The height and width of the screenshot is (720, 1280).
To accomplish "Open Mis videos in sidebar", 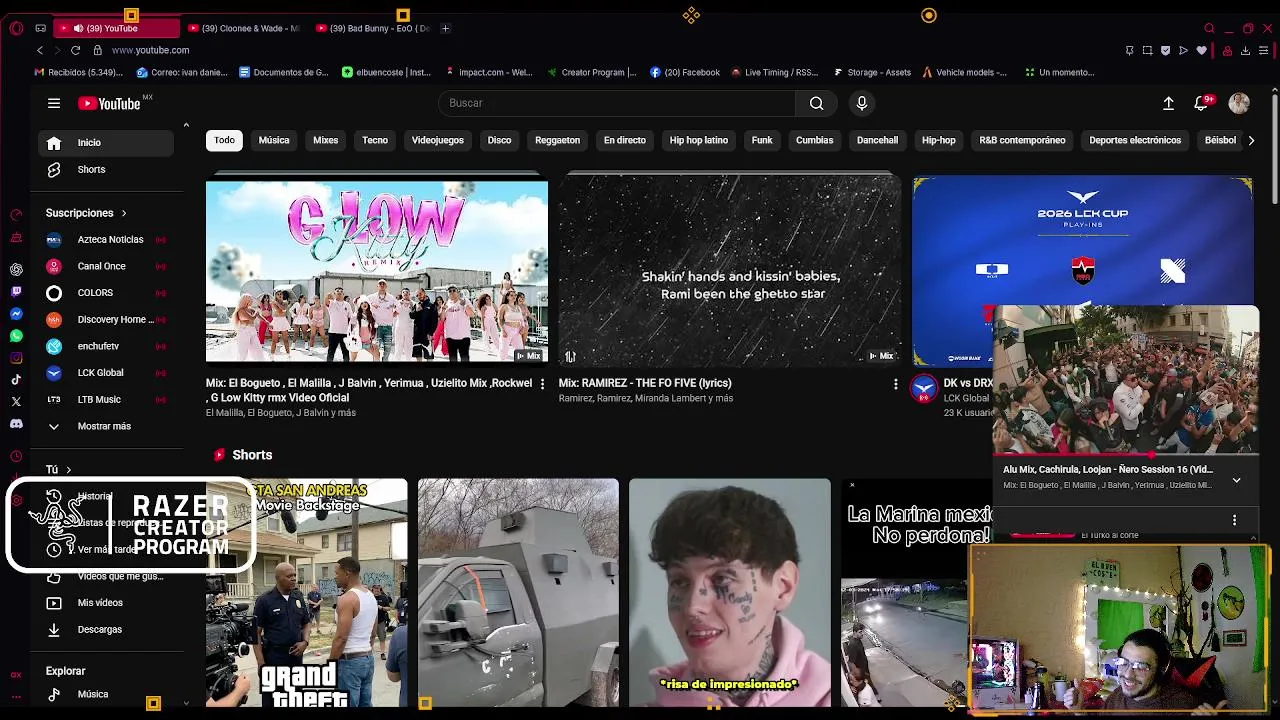I will click(x=106, y=603).
